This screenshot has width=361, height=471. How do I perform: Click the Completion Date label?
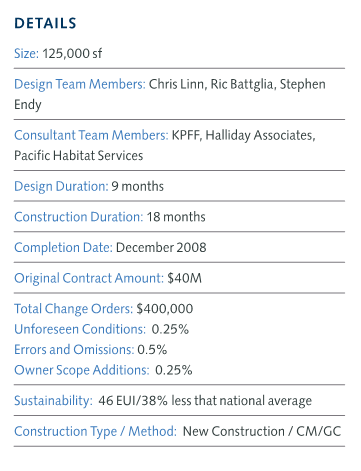click(x=63, y=248)
